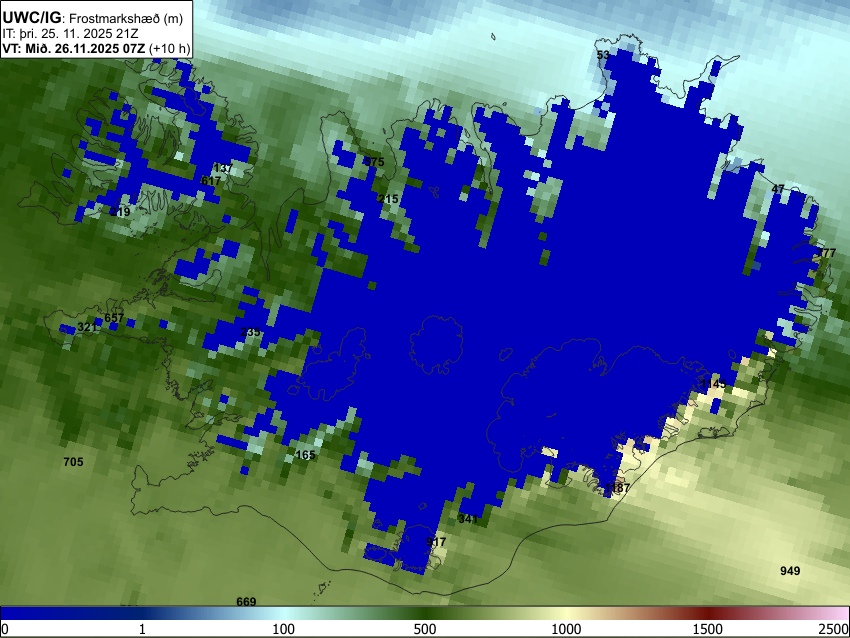Click the map value '949' in the southeast sea
This screenshot has width=850, height=638.
pos(790,571)
